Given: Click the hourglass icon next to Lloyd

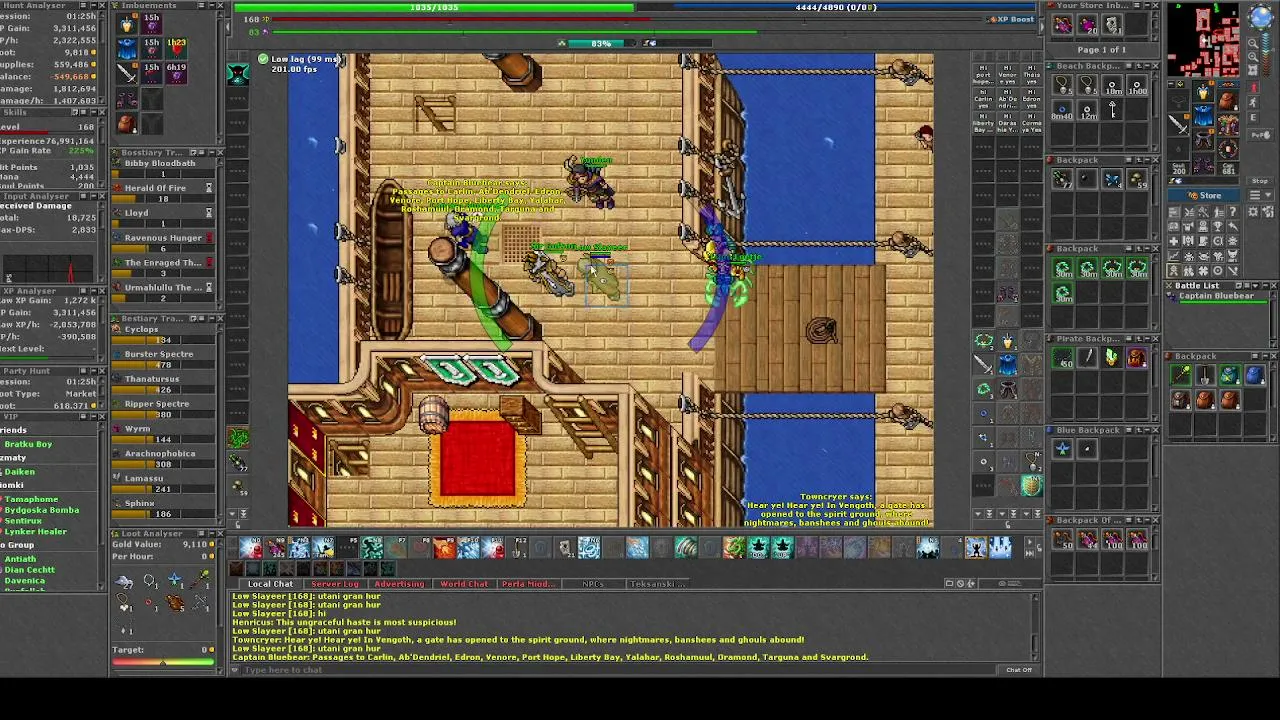Looking at the screenshot, I should [208, 213].
